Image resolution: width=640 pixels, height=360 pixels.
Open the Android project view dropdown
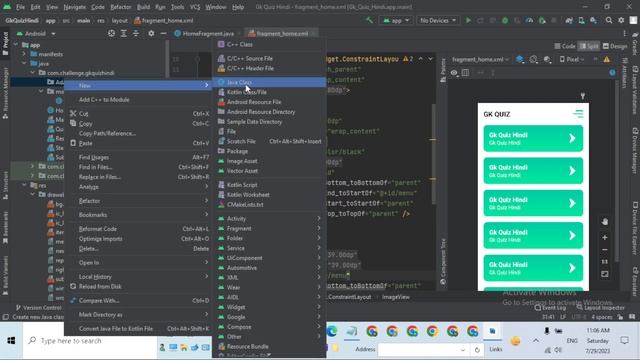(x=36, y=33)
